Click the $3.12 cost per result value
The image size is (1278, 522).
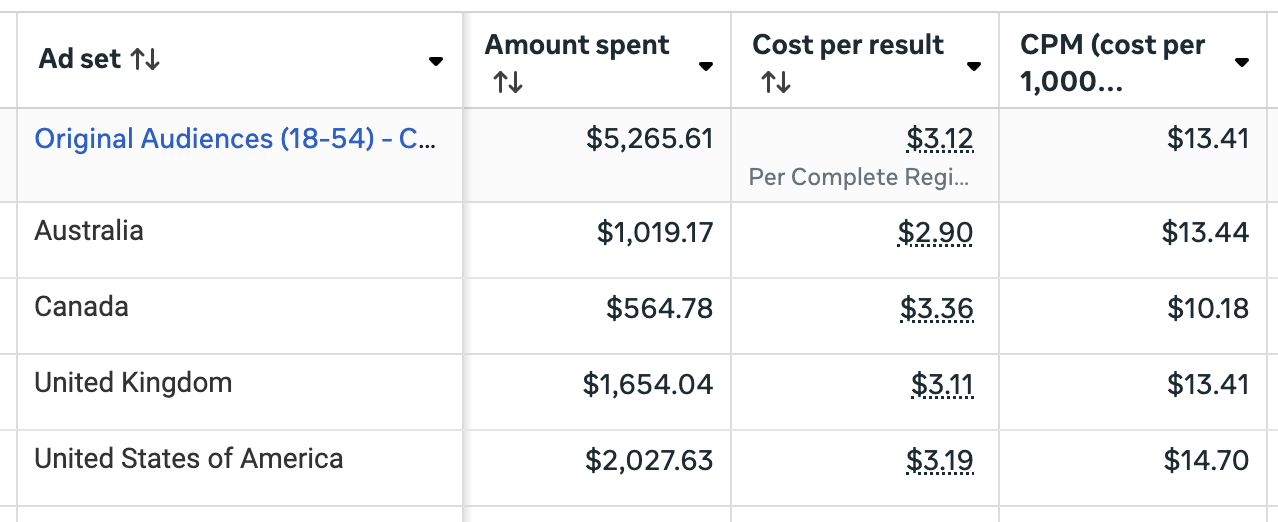pyautogui.click(x=940, y=138)
